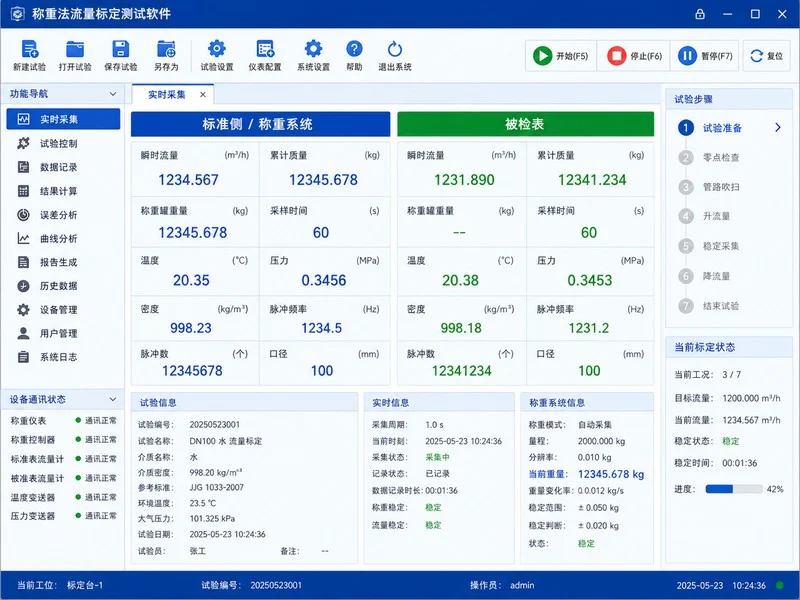Click 标定台-1 in status bar
This screenshot has height=600, width=800.
pos(85,585)
